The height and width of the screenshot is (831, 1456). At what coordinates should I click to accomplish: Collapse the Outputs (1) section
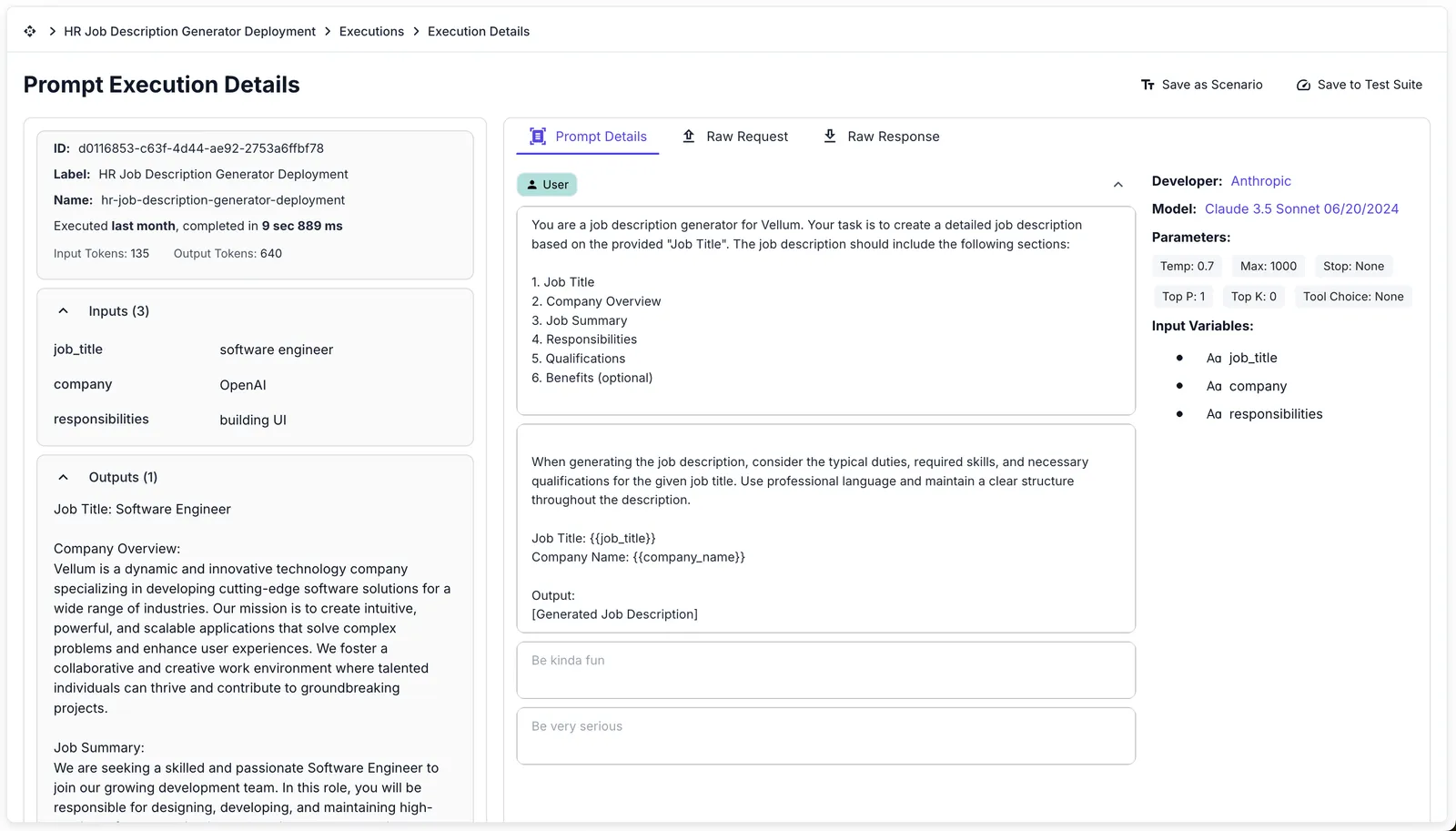pyautogui.click(x=63, y=478)
